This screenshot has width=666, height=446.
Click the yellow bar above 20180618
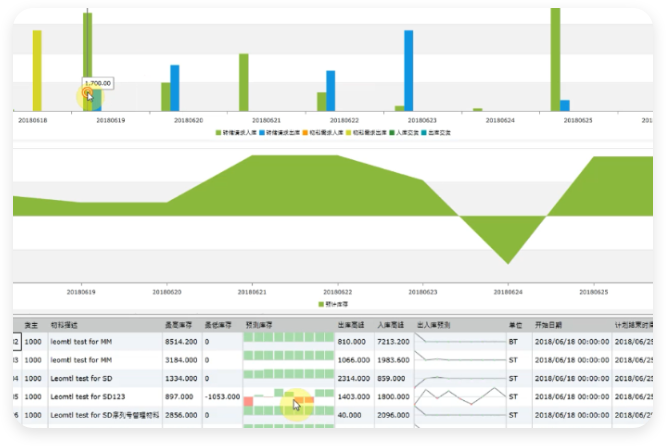tap(37, 70)
